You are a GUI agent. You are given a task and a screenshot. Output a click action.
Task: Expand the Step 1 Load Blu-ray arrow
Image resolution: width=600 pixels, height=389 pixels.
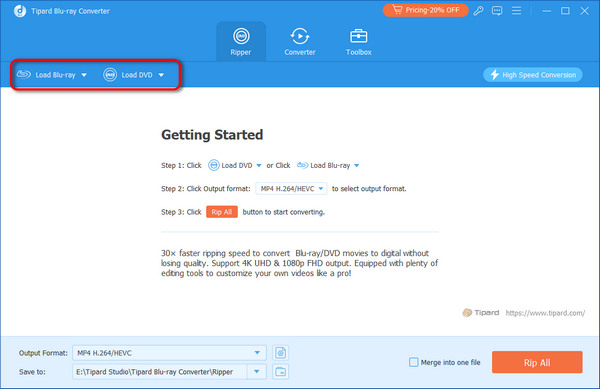357,166
